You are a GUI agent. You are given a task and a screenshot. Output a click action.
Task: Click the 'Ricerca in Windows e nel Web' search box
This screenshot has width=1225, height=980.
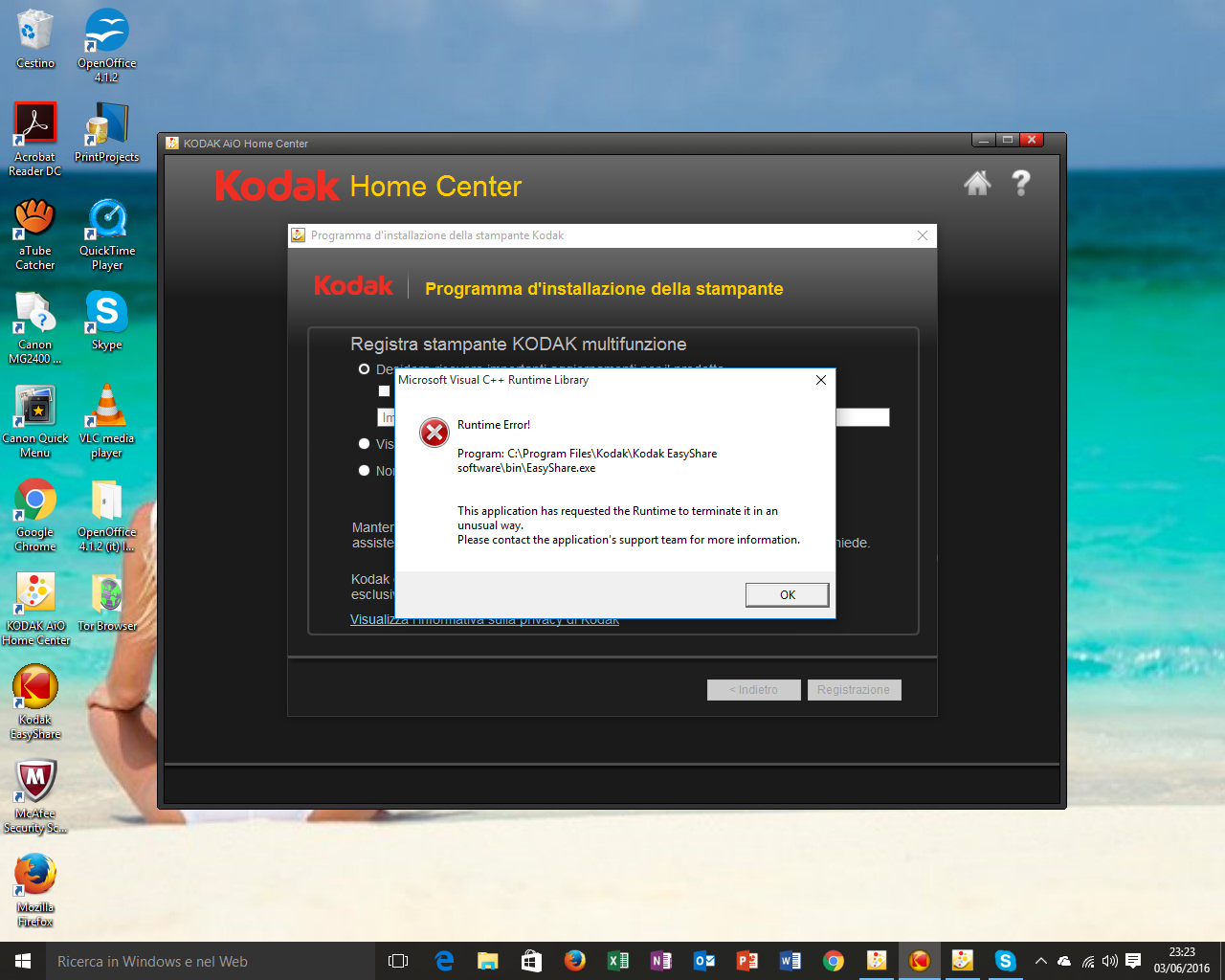tap(210, 961)
